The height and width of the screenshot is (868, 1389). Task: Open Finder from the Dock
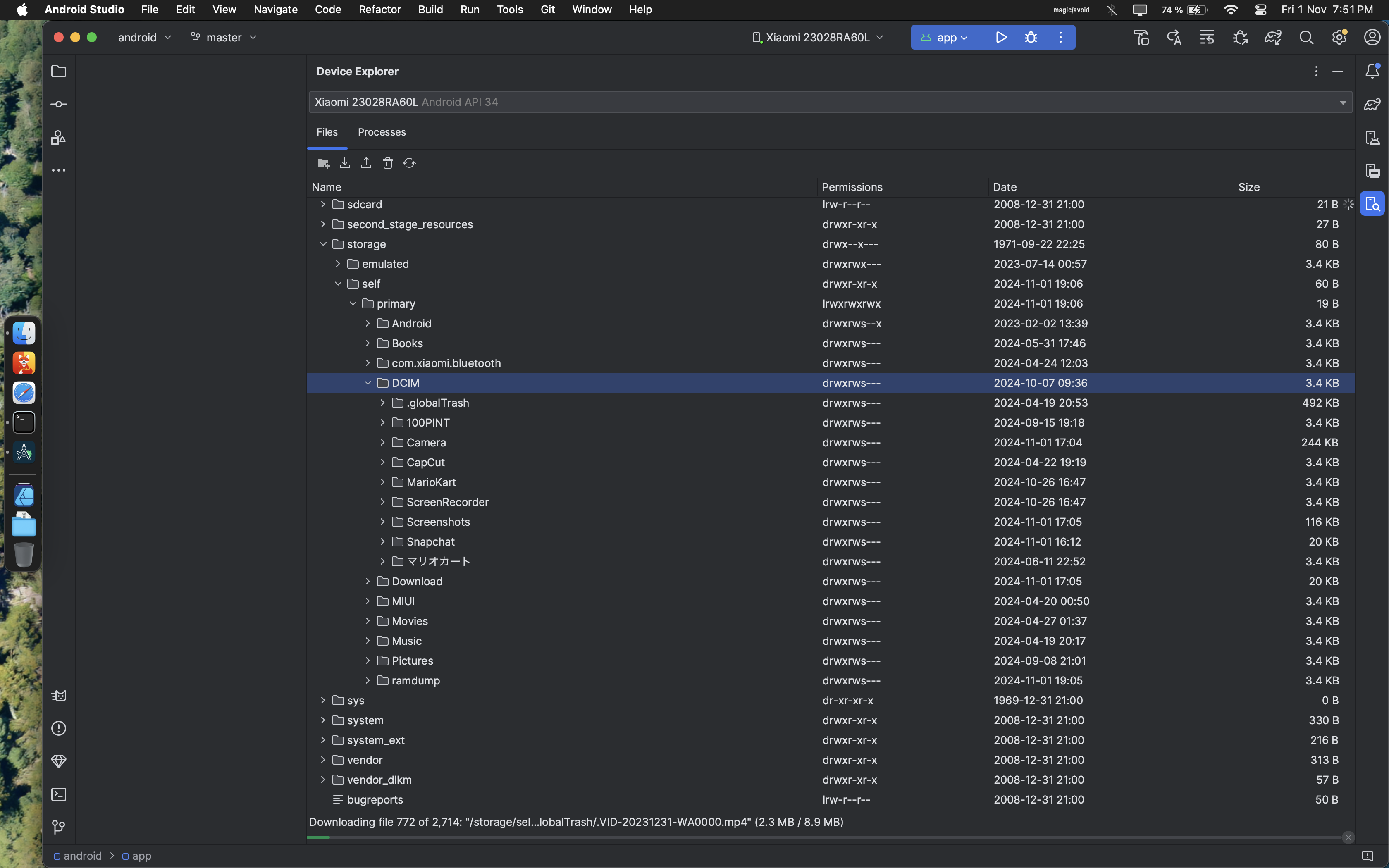point(24,334)
